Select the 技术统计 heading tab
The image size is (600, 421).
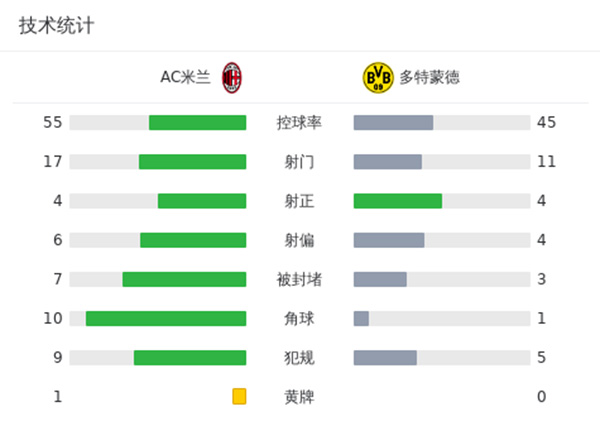[x=56, y=26]
